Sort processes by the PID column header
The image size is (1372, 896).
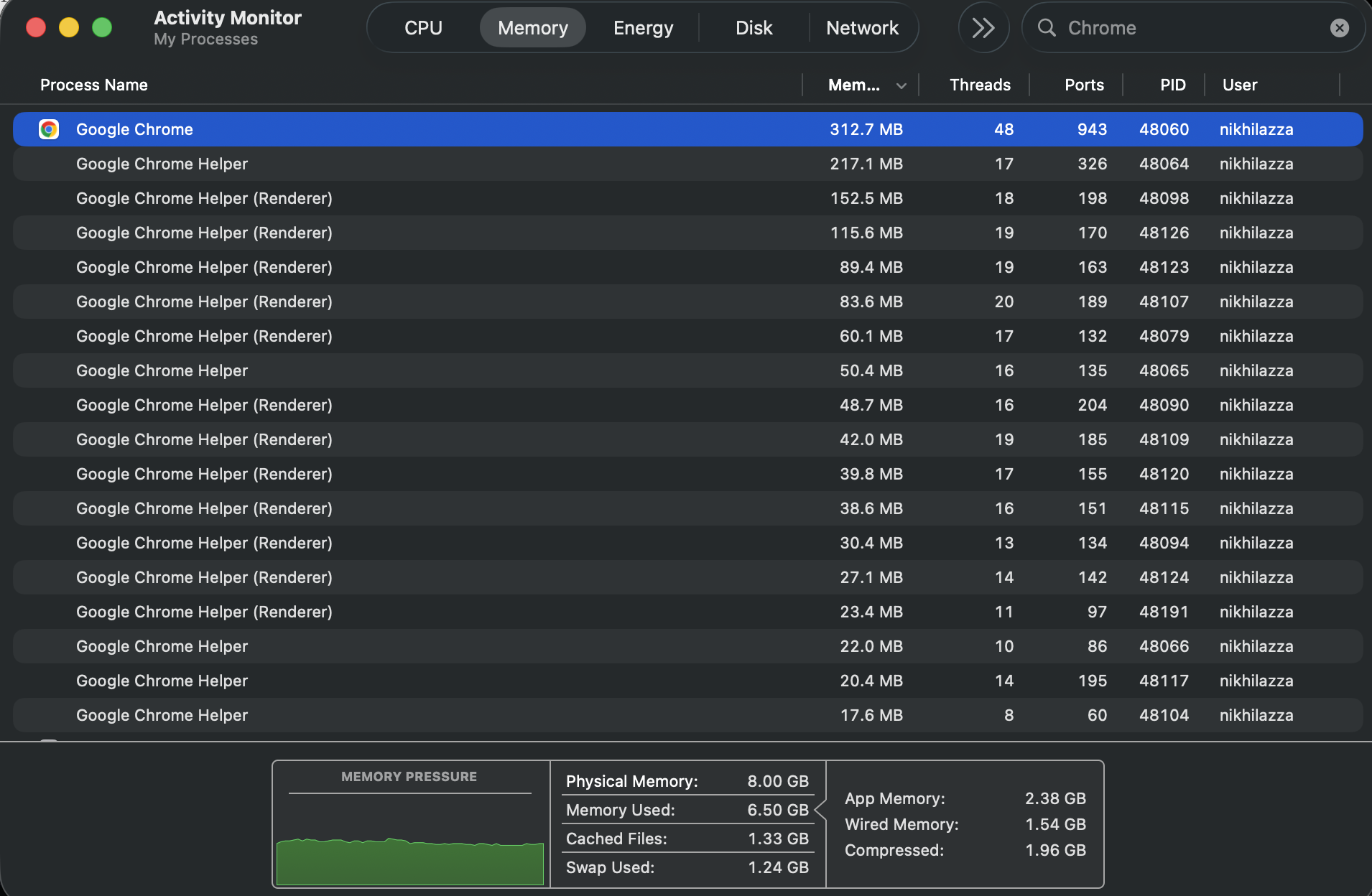pyautogui.click(x=1172, y=85)
